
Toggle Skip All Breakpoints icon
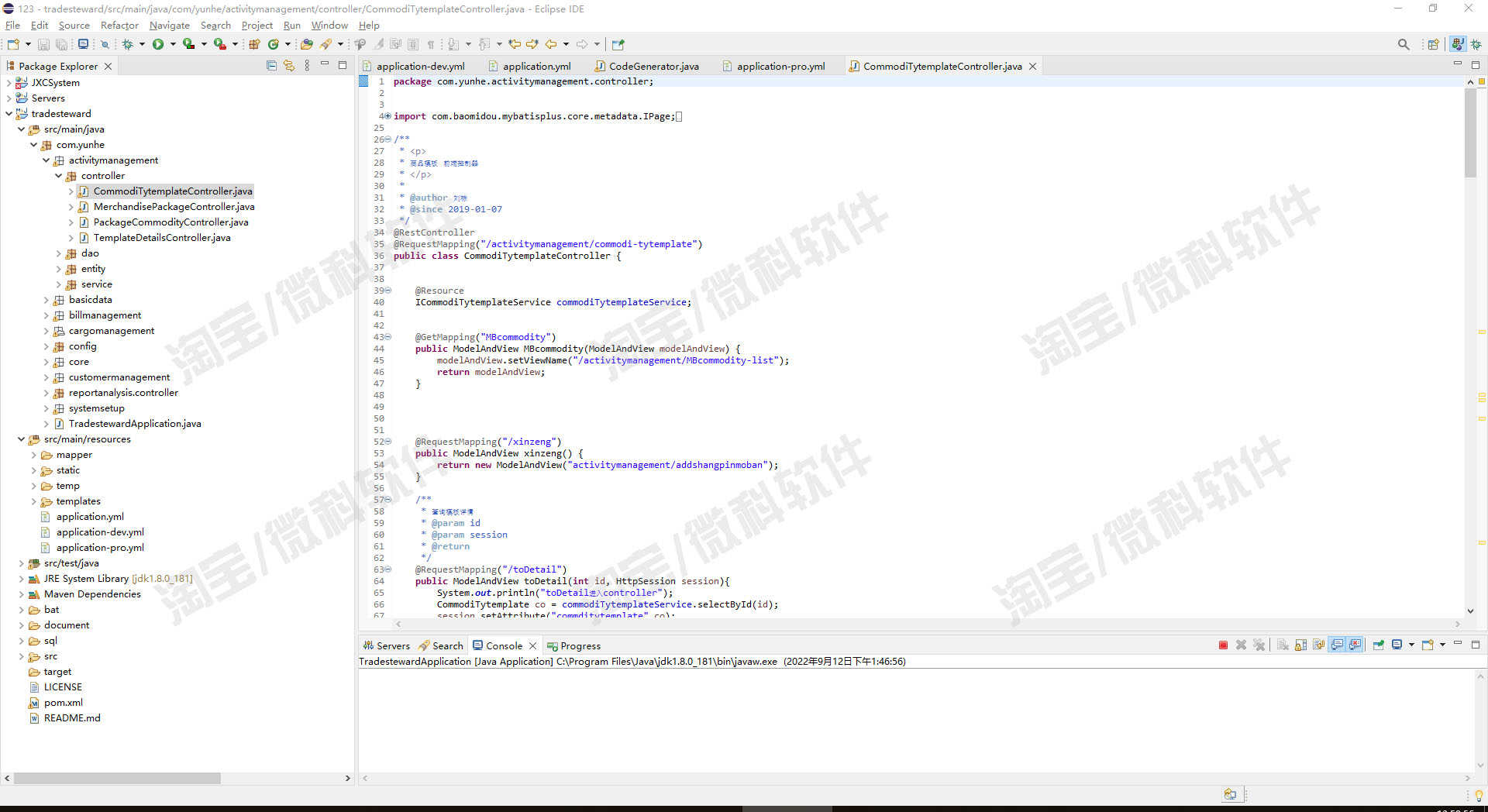[105, 44]
